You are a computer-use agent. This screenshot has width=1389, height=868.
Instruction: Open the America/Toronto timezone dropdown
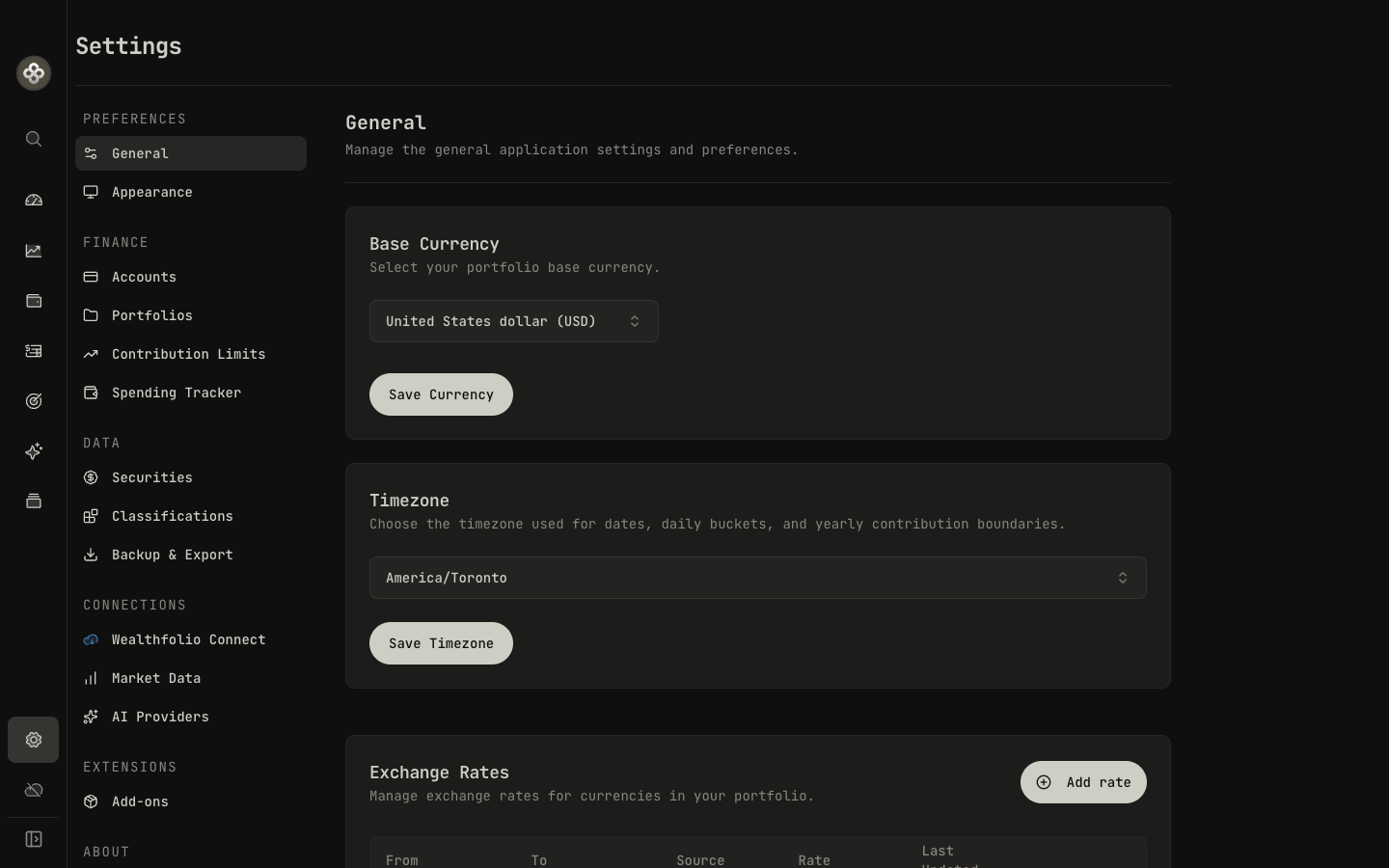pos(758,578)
